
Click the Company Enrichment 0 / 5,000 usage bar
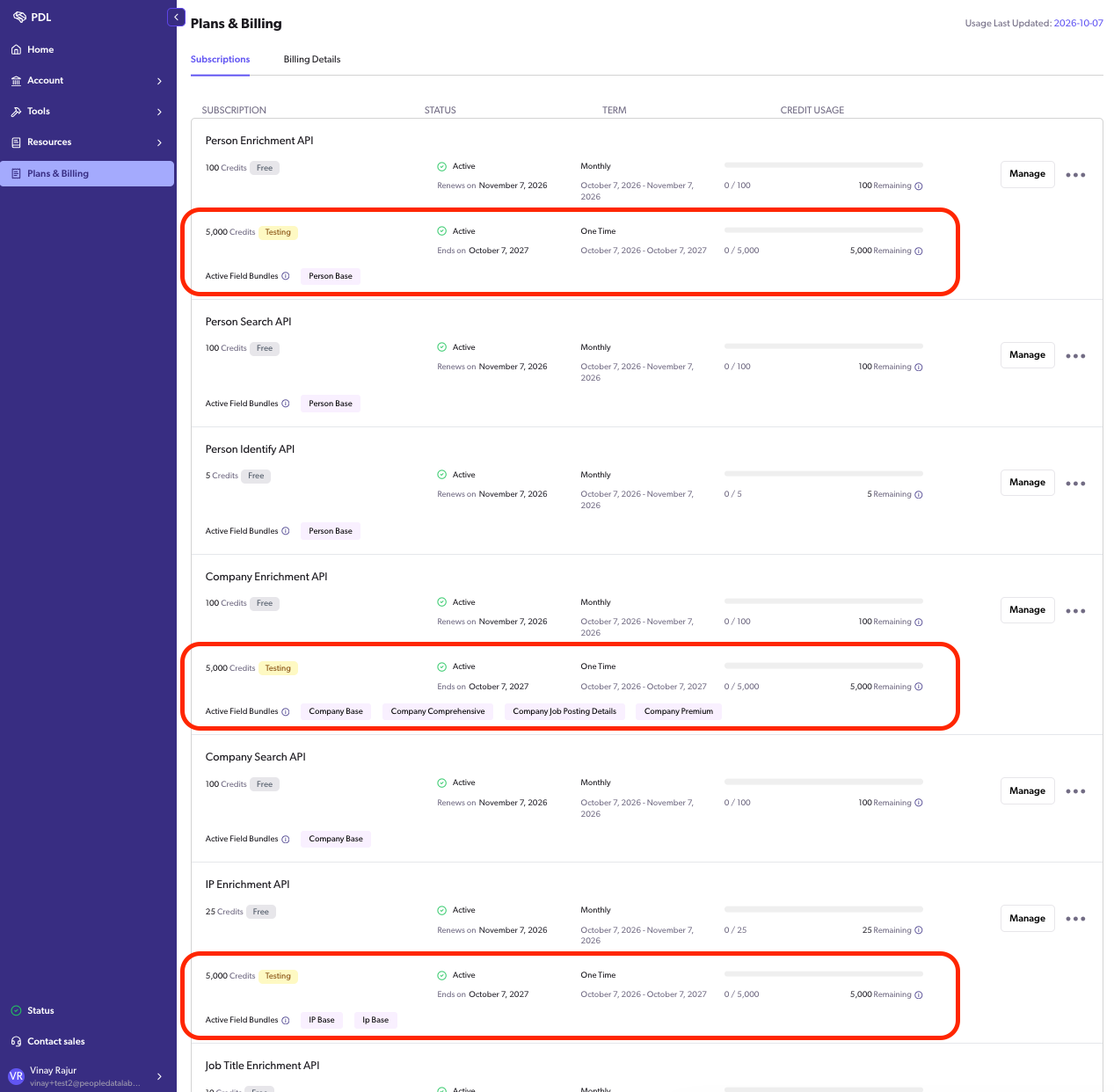824,666
